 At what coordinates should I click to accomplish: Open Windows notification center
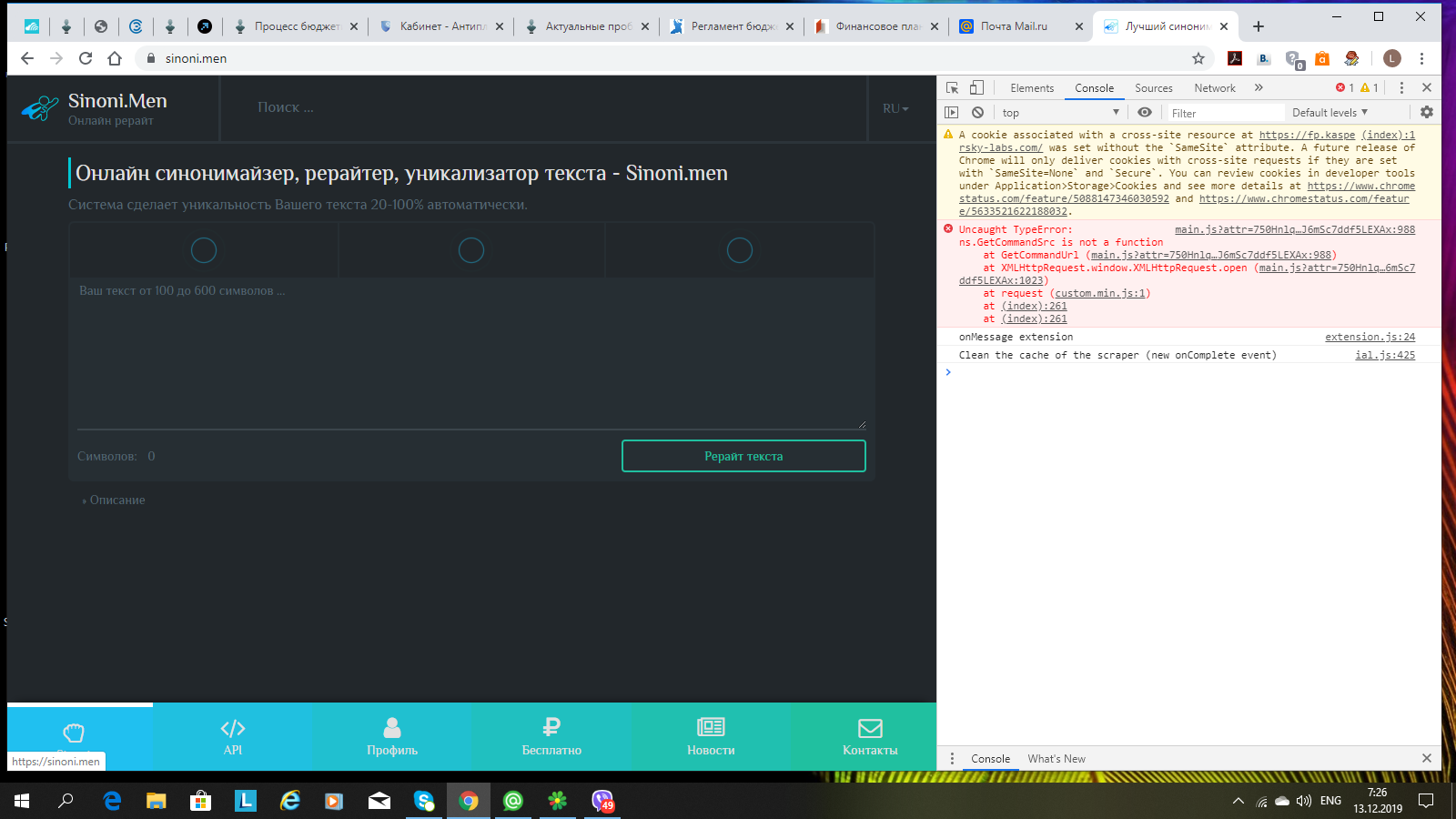click(1426, 801)
